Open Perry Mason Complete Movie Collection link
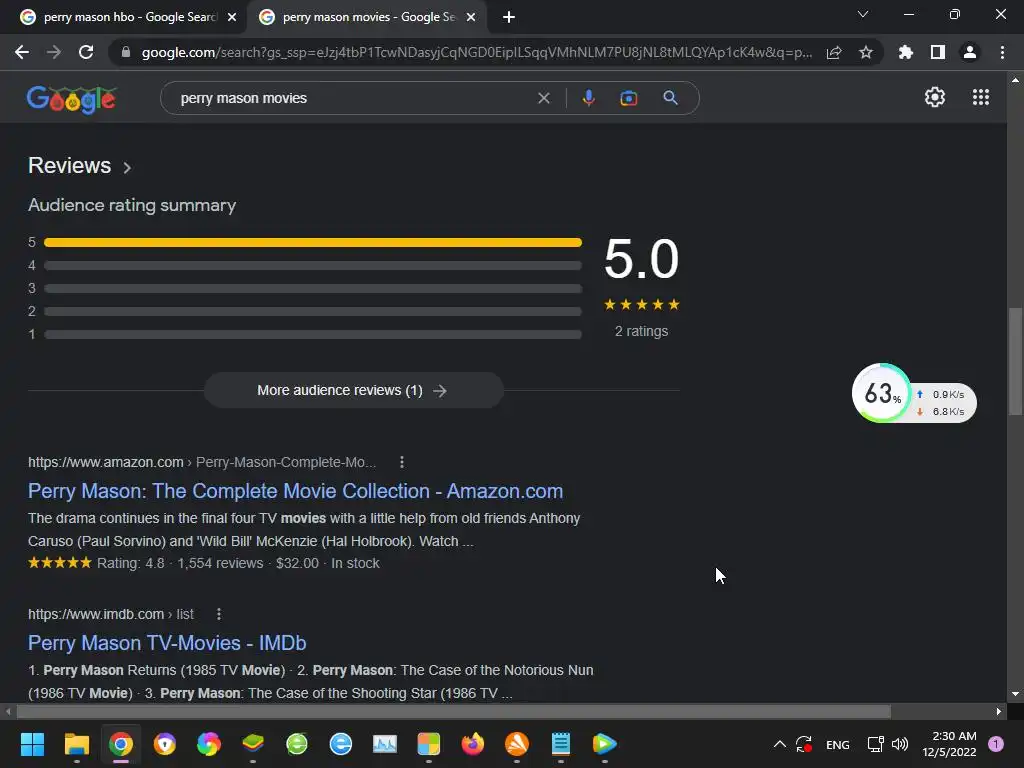The height and width of the screenshot is (768, 1024). 295,491
